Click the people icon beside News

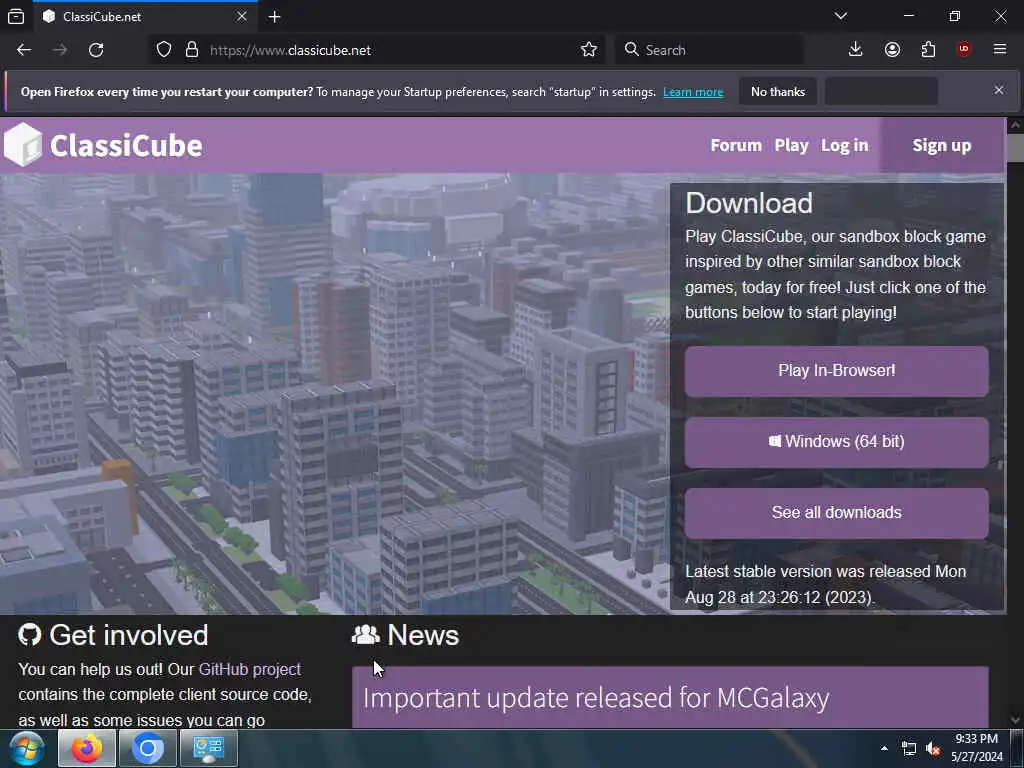coord(366,634)
